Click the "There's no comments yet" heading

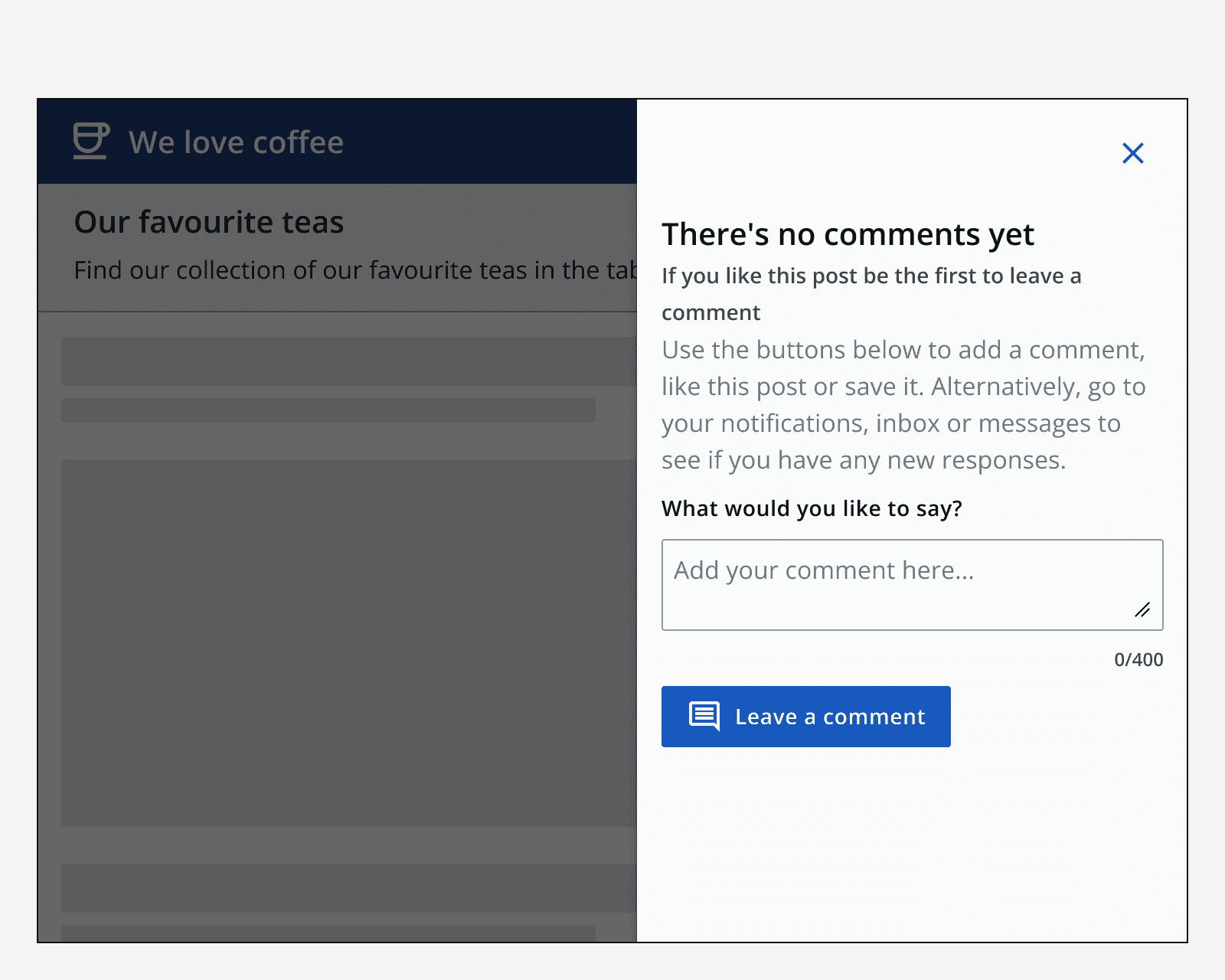847,234
